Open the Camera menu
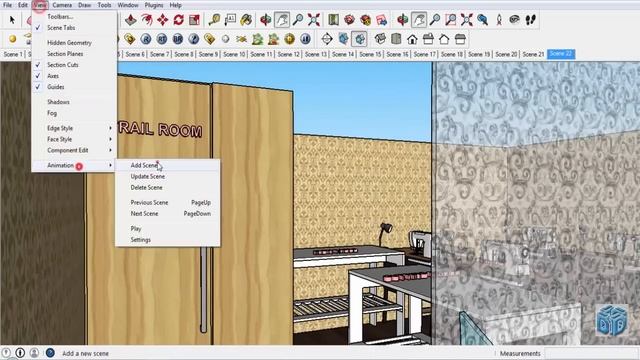The width and height of the screenshot is (640, 360). [62, 5]
